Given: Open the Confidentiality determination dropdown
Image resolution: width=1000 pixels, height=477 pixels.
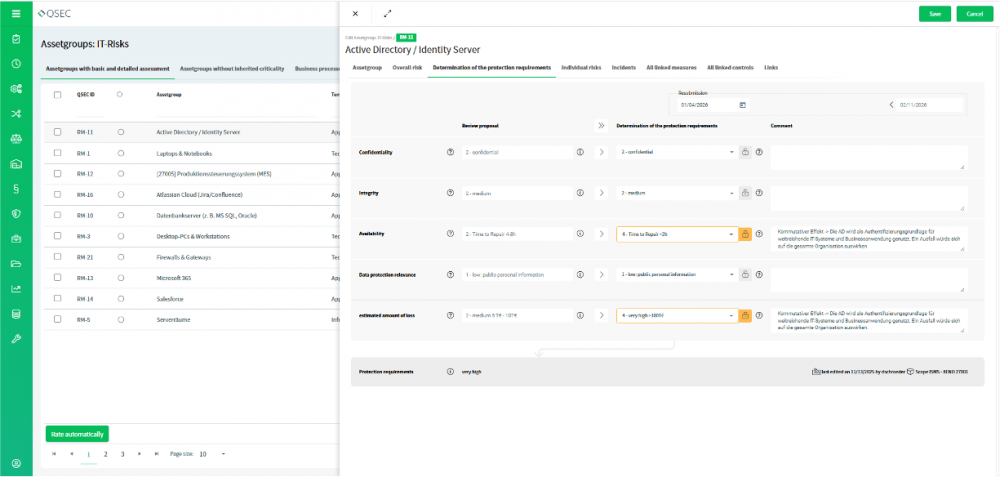Looking at the screenshot, I should point(677,152).
